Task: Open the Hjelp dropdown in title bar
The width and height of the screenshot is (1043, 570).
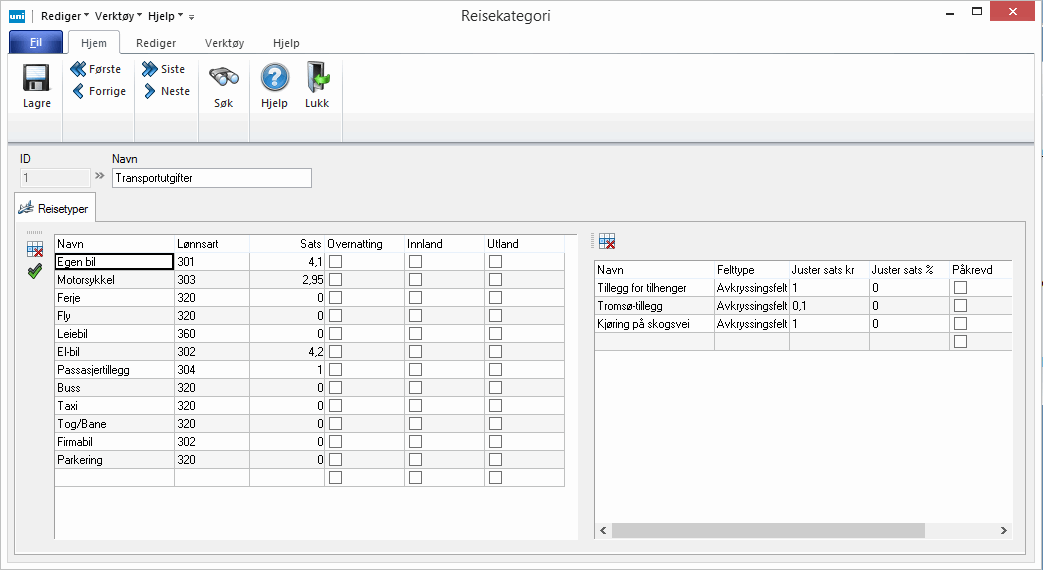Action: coord(165,16)
